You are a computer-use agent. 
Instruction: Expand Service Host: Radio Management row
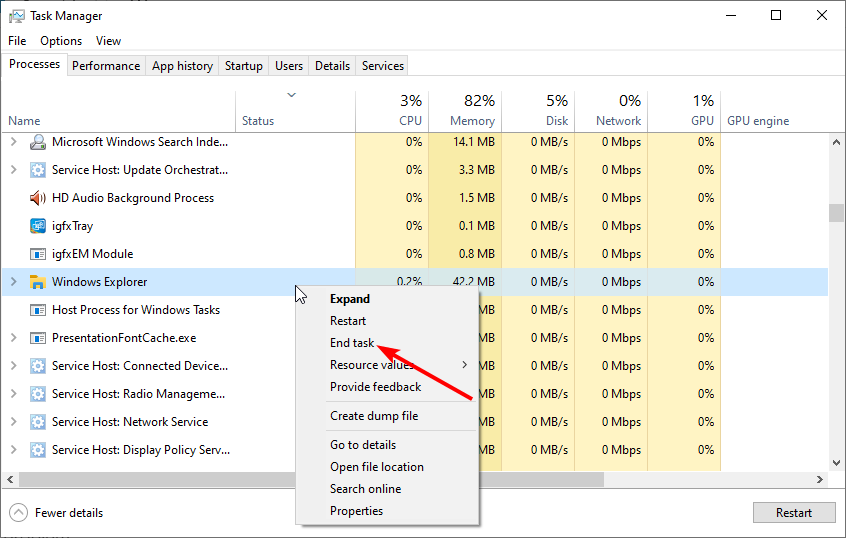pos(13,394)
